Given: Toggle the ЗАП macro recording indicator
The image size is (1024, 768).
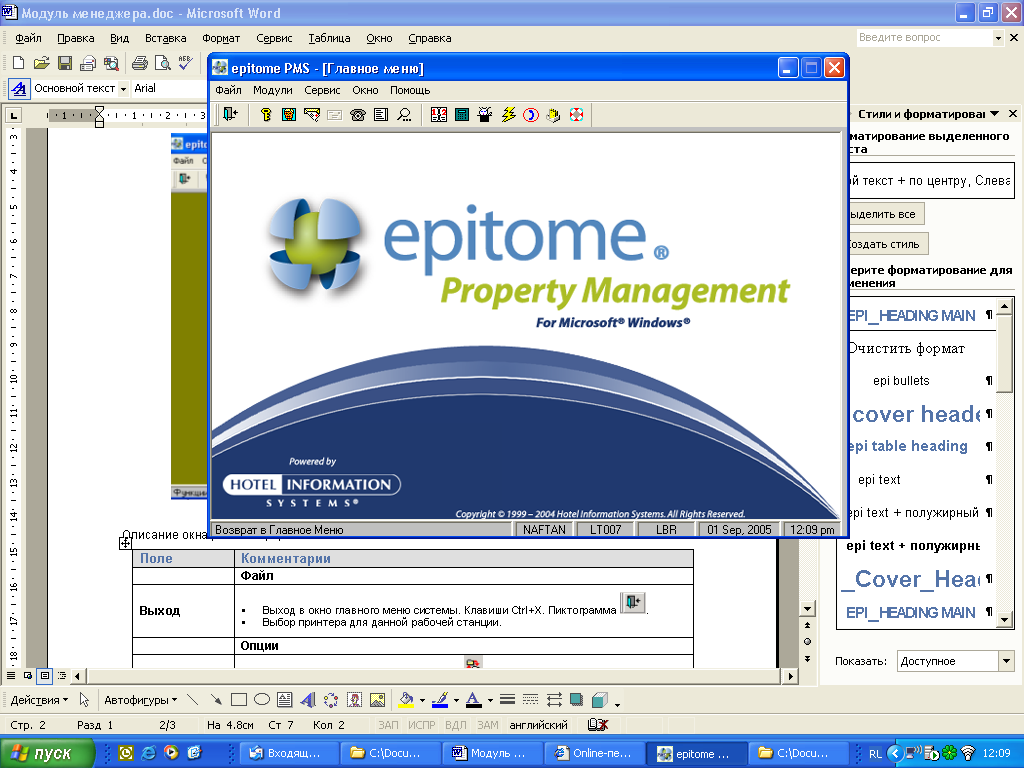Looking at the screenshot, I should (388, 725).
